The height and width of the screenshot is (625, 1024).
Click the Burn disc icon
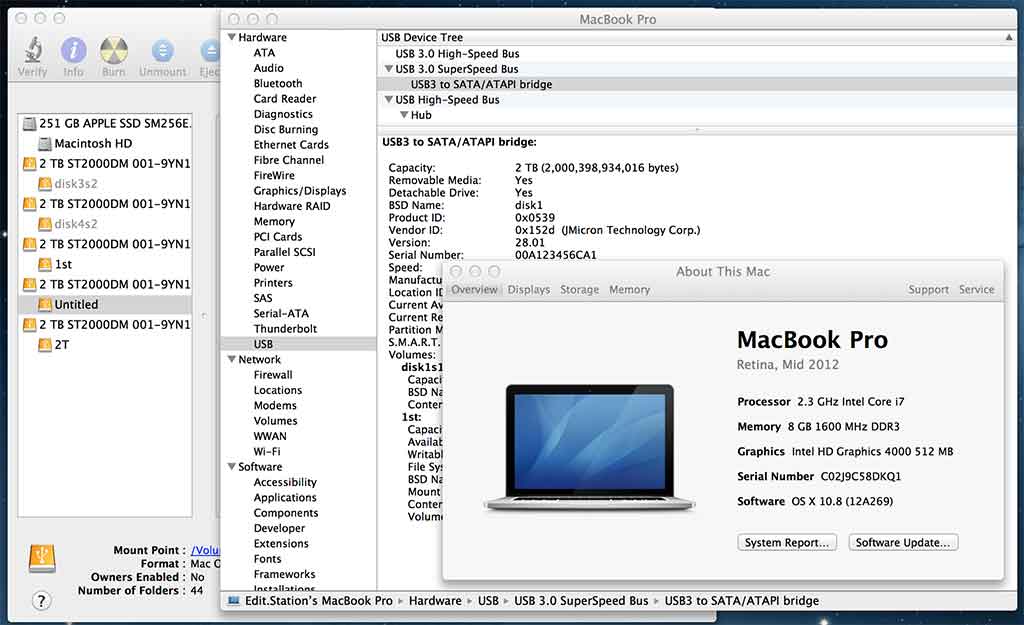[x=113, y=50]
